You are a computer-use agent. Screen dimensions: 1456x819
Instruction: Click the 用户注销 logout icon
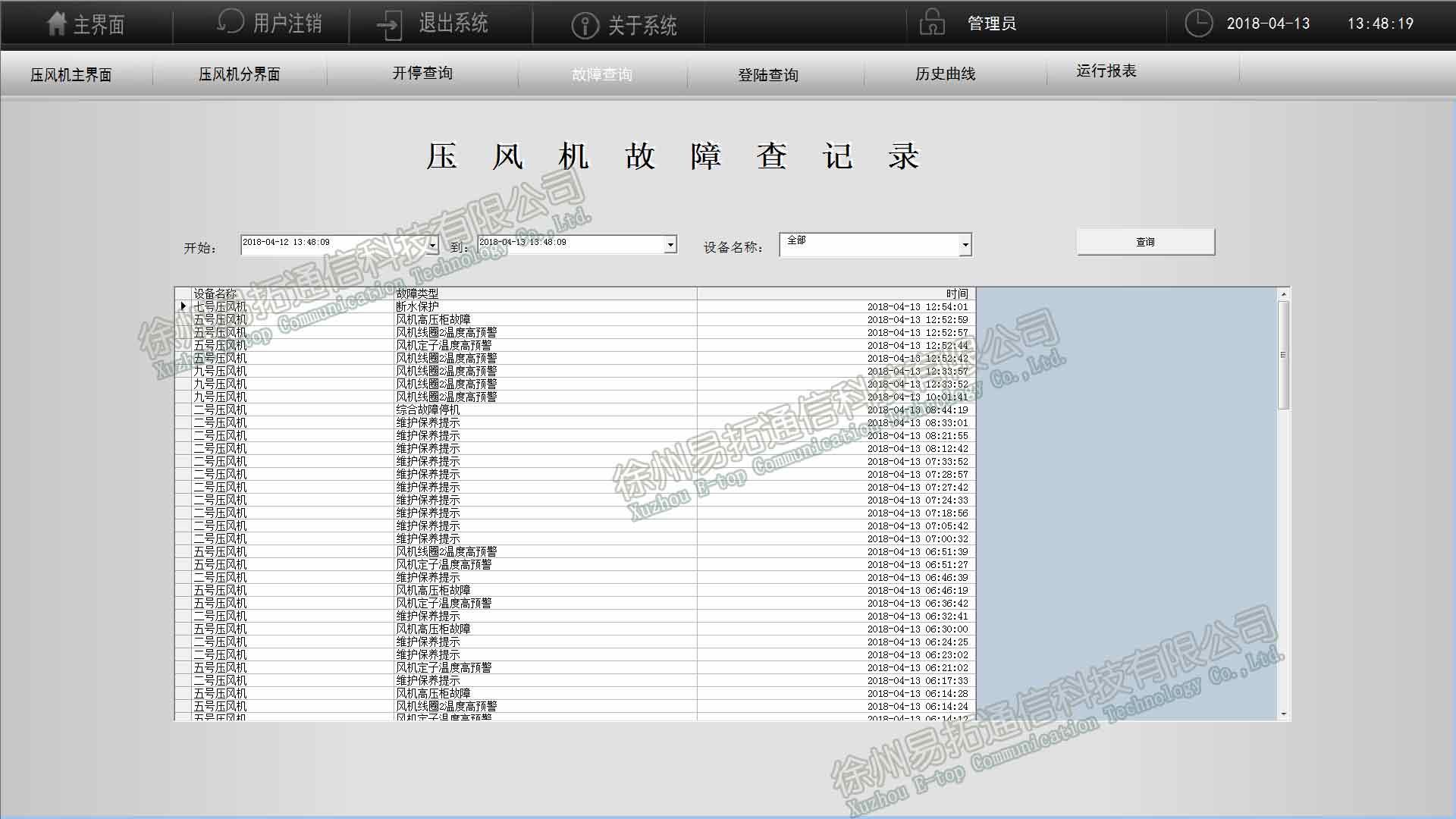(231, 22)
